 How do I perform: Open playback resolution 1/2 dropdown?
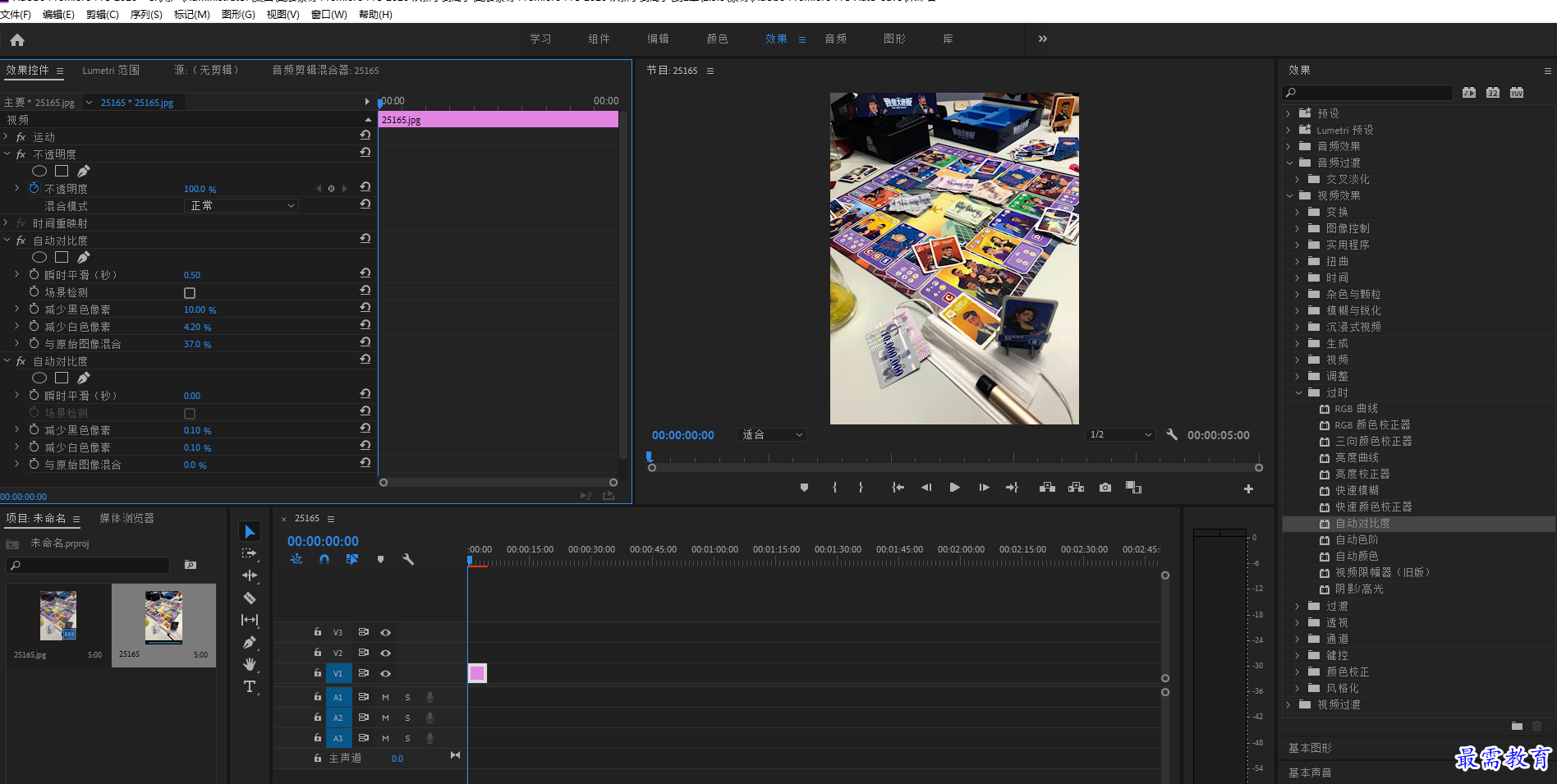1120,435
